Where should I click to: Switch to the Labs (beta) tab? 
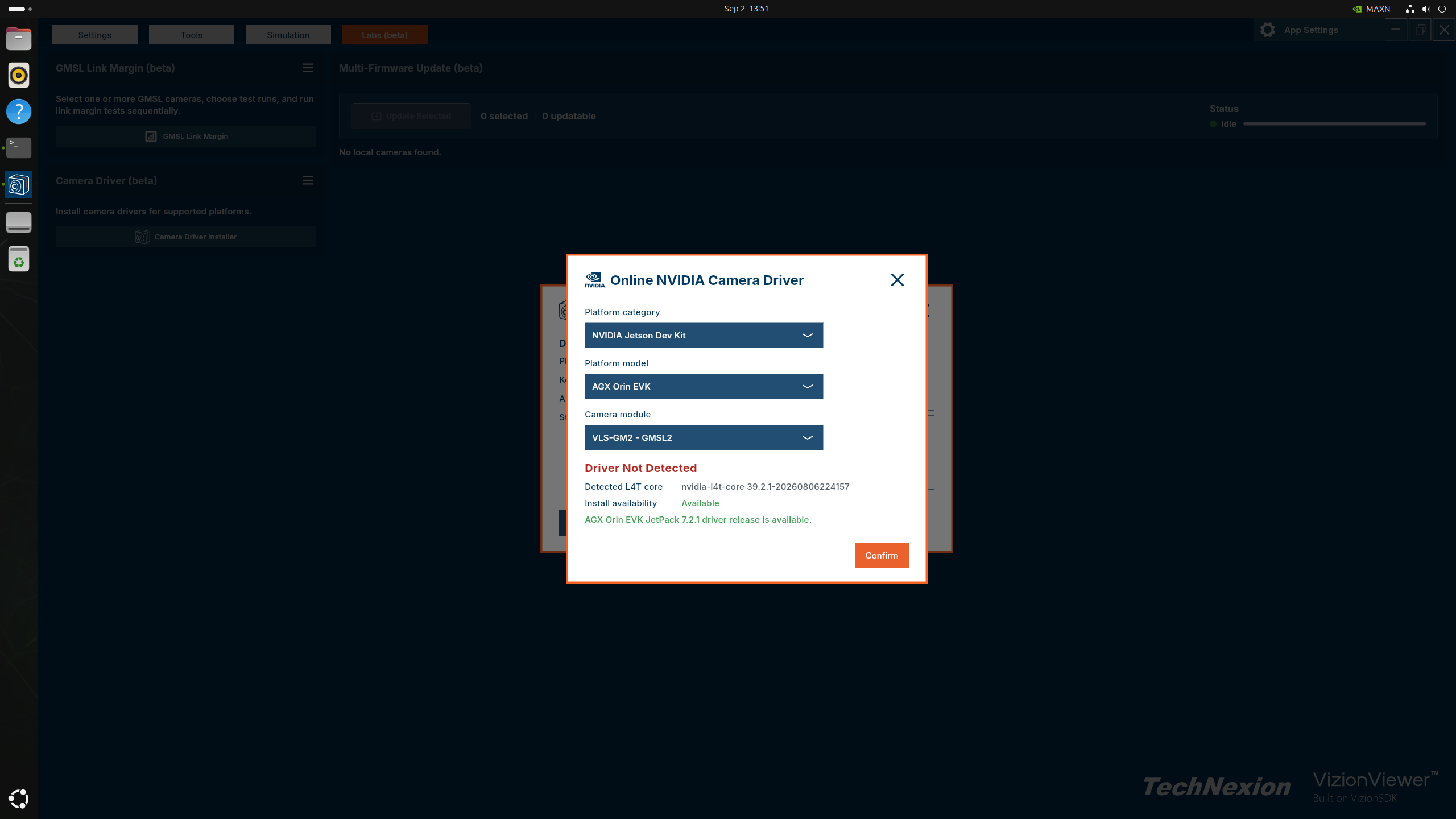coord(385,35)
